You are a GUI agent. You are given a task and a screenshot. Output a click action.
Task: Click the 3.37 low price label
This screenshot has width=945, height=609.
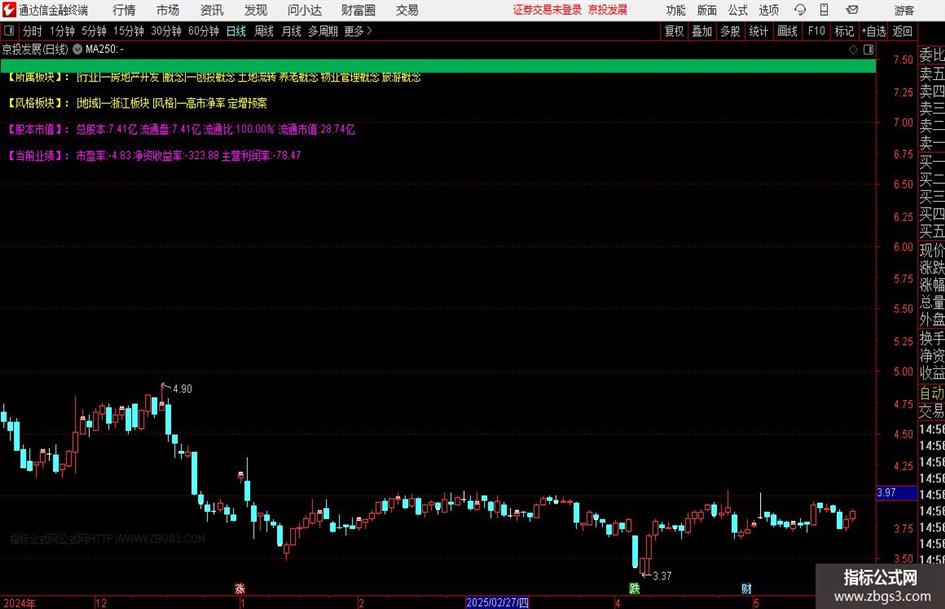(662, 576)
